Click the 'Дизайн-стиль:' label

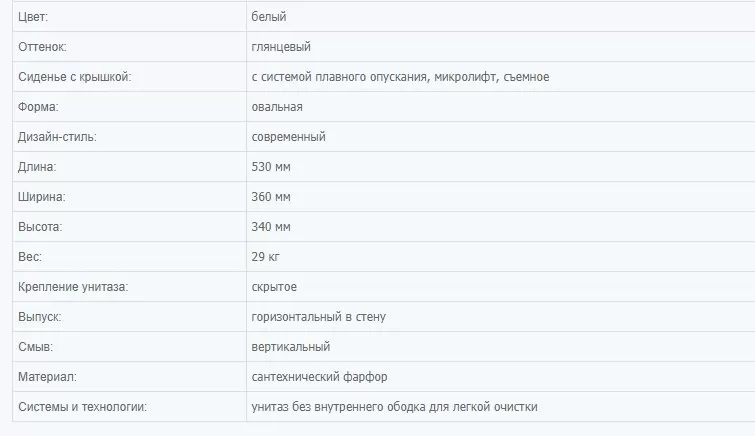click(57, 137)
